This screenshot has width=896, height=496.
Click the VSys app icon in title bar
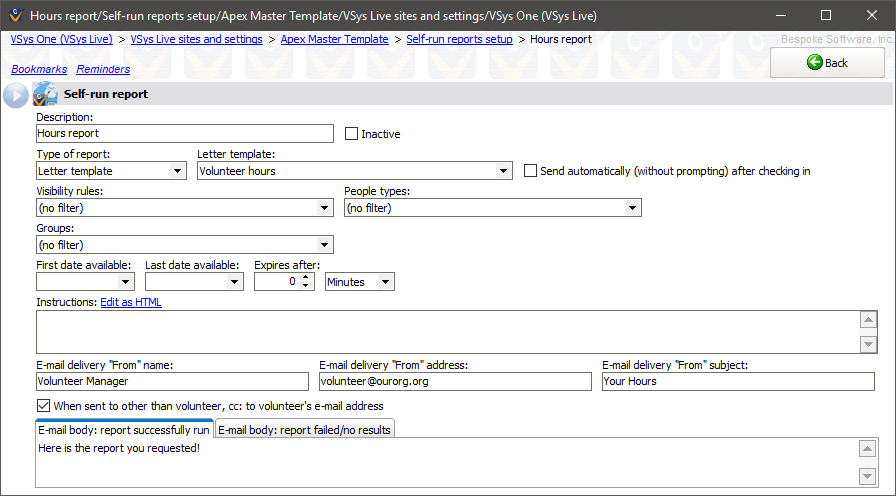click(14, 15)
